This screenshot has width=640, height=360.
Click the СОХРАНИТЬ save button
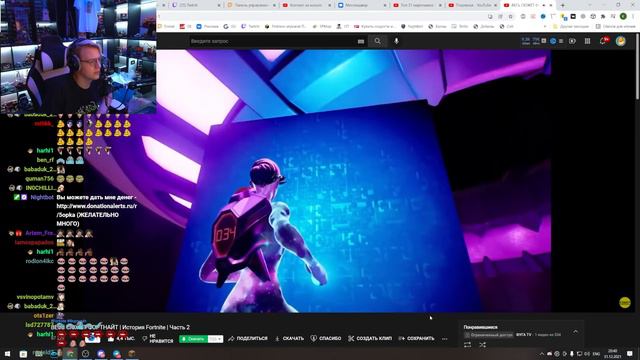[416, 338]
